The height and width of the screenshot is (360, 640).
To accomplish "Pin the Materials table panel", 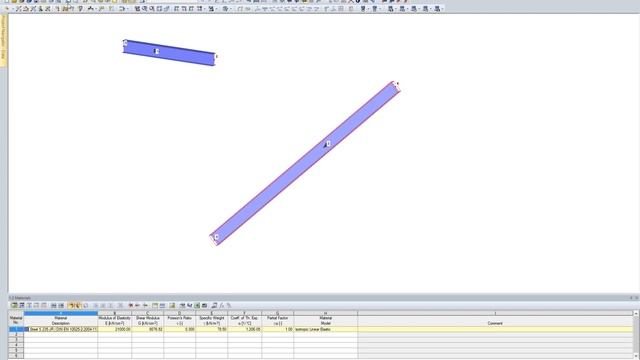I will tap(631, 298).
